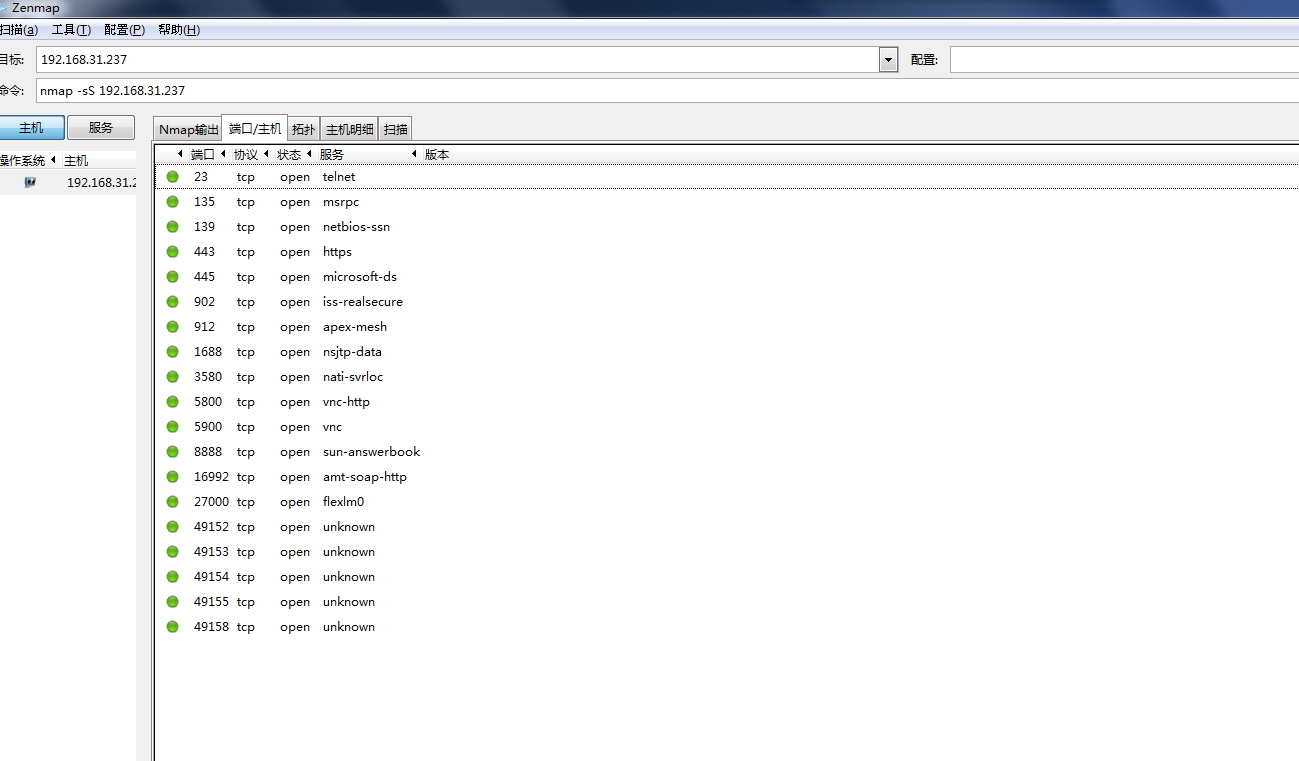
Task: Click the green status icon for port 49152
Action: click(173, 527)
